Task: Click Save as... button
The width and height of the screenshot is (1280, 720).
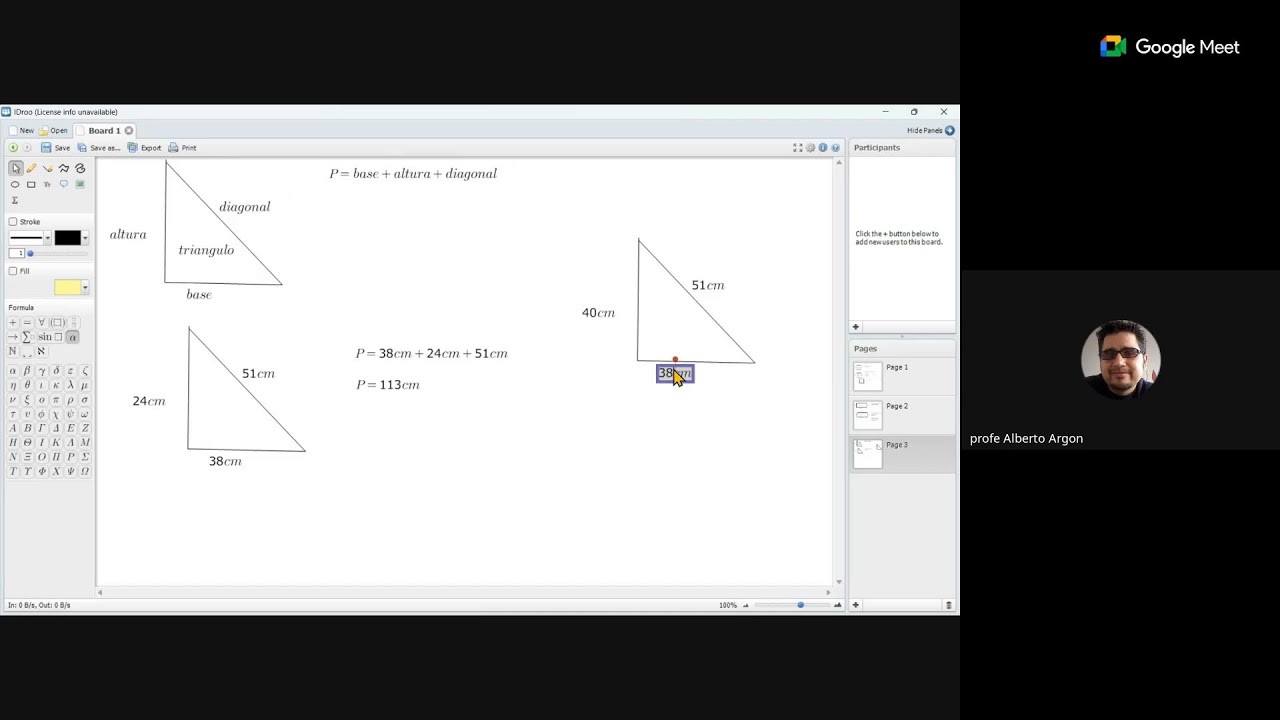Action: click(x=99, y=148)
